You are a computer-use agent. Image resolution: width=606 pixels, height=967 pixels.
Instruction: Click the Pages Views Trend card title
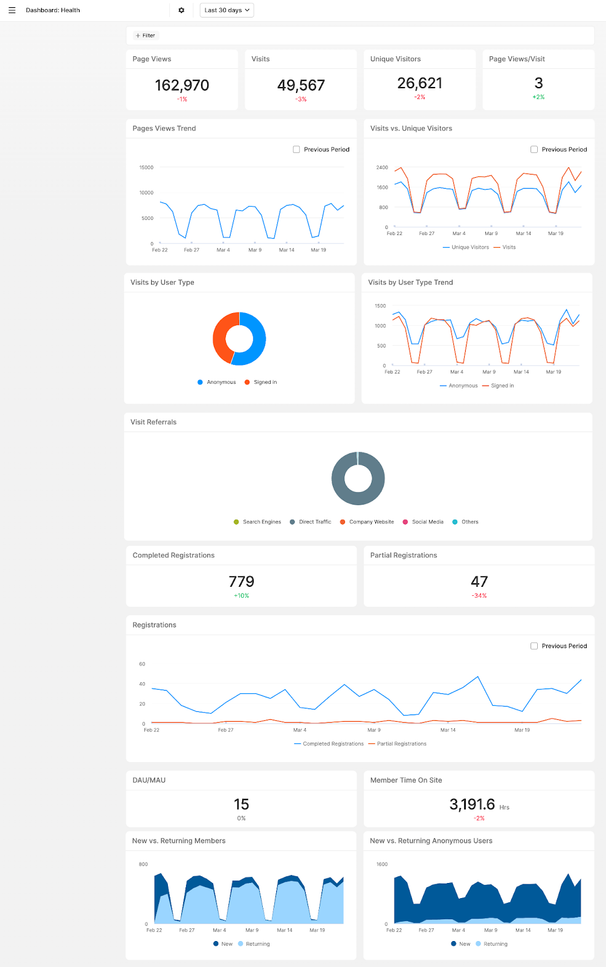pos(164,128)
